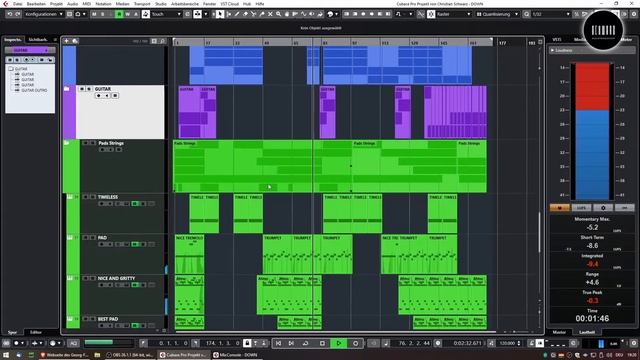Viewport: 640px width, 360px height.
Task: Click the Pads Strings folder track icon
Action: click(x=67, y=143)
